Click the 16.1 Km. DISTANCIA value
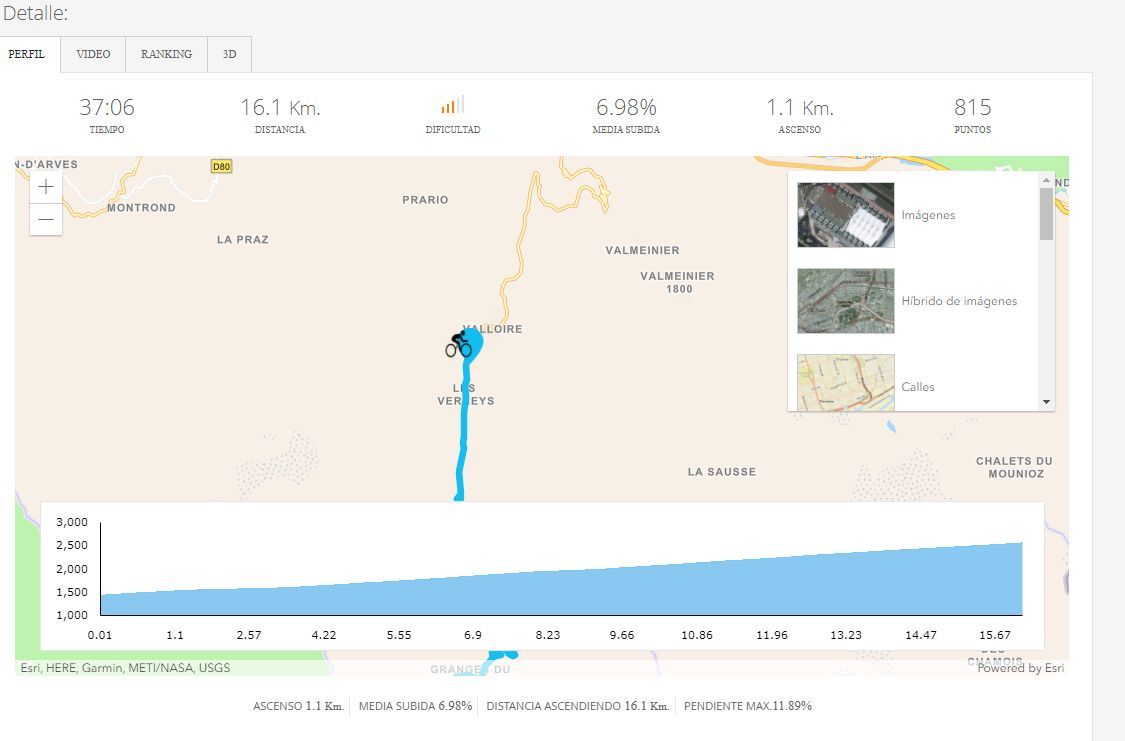This screenshot has height=741, width=1125. [x=280, y=108]
